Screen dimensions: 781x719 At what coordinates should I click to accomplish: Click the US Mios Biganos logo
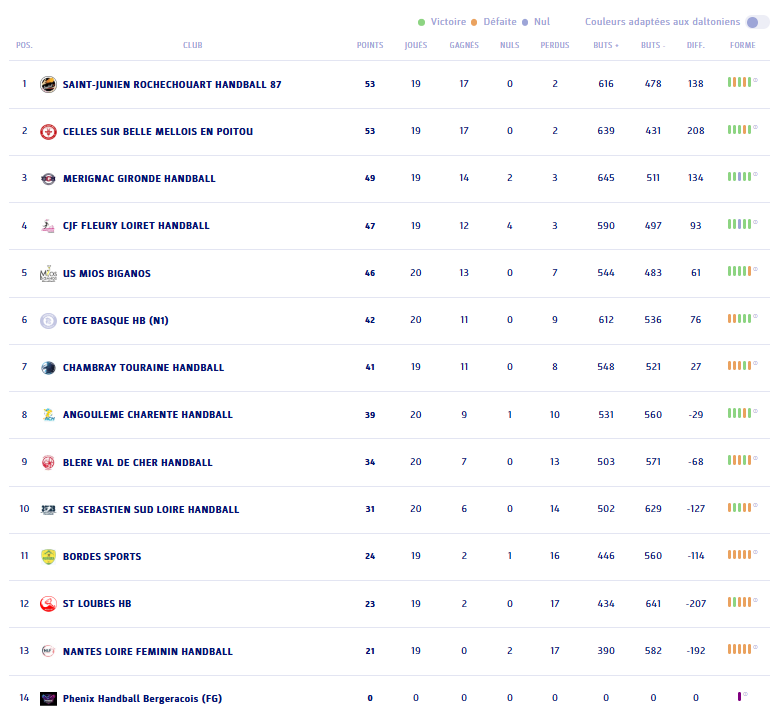[48, 273]
